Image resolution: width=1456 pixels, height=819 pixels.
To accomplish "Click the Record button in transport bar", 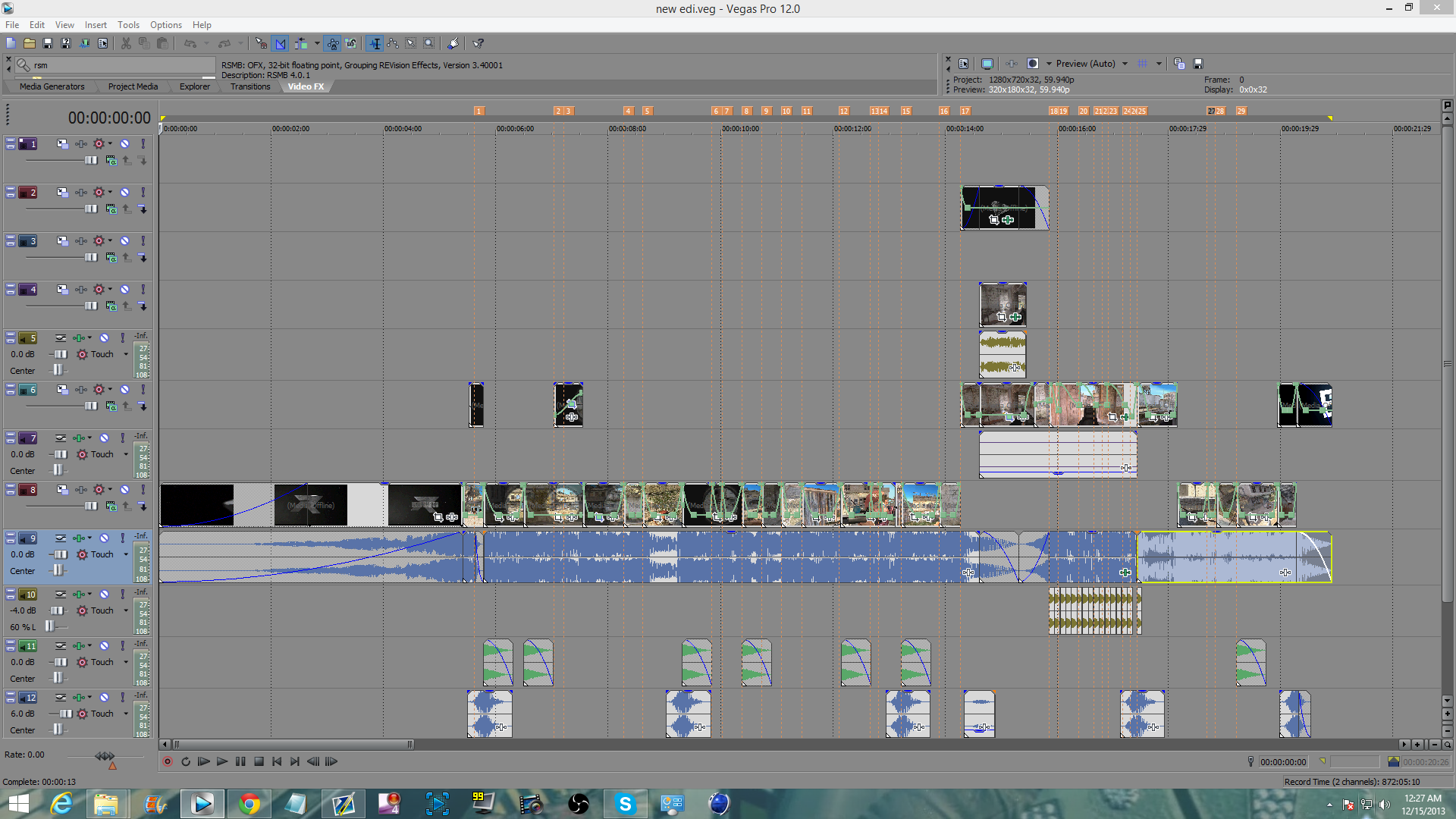I will [x=168, y=761].
